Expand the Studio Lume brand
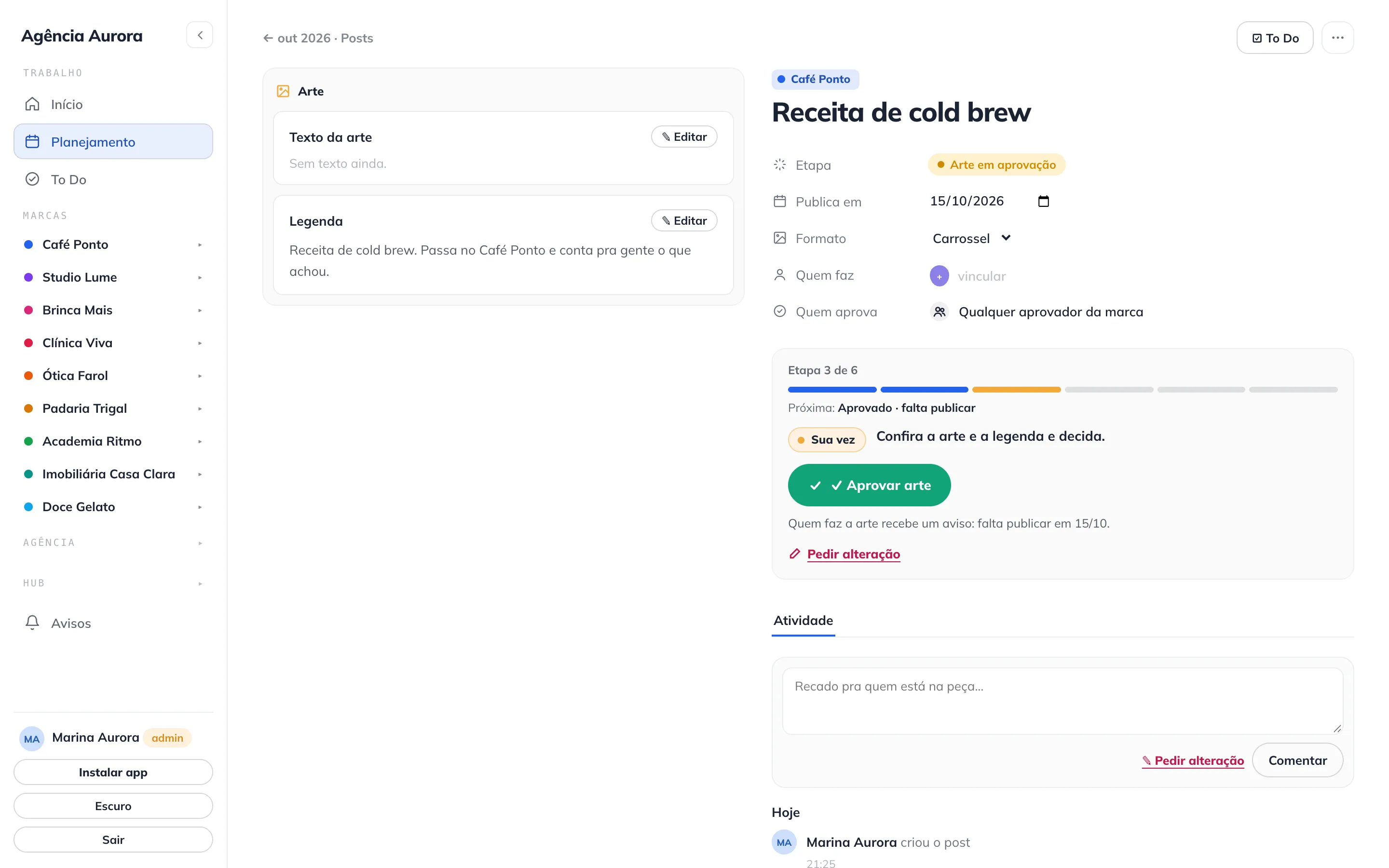This screenshot has height=868, width=1389. click(200, 278)
